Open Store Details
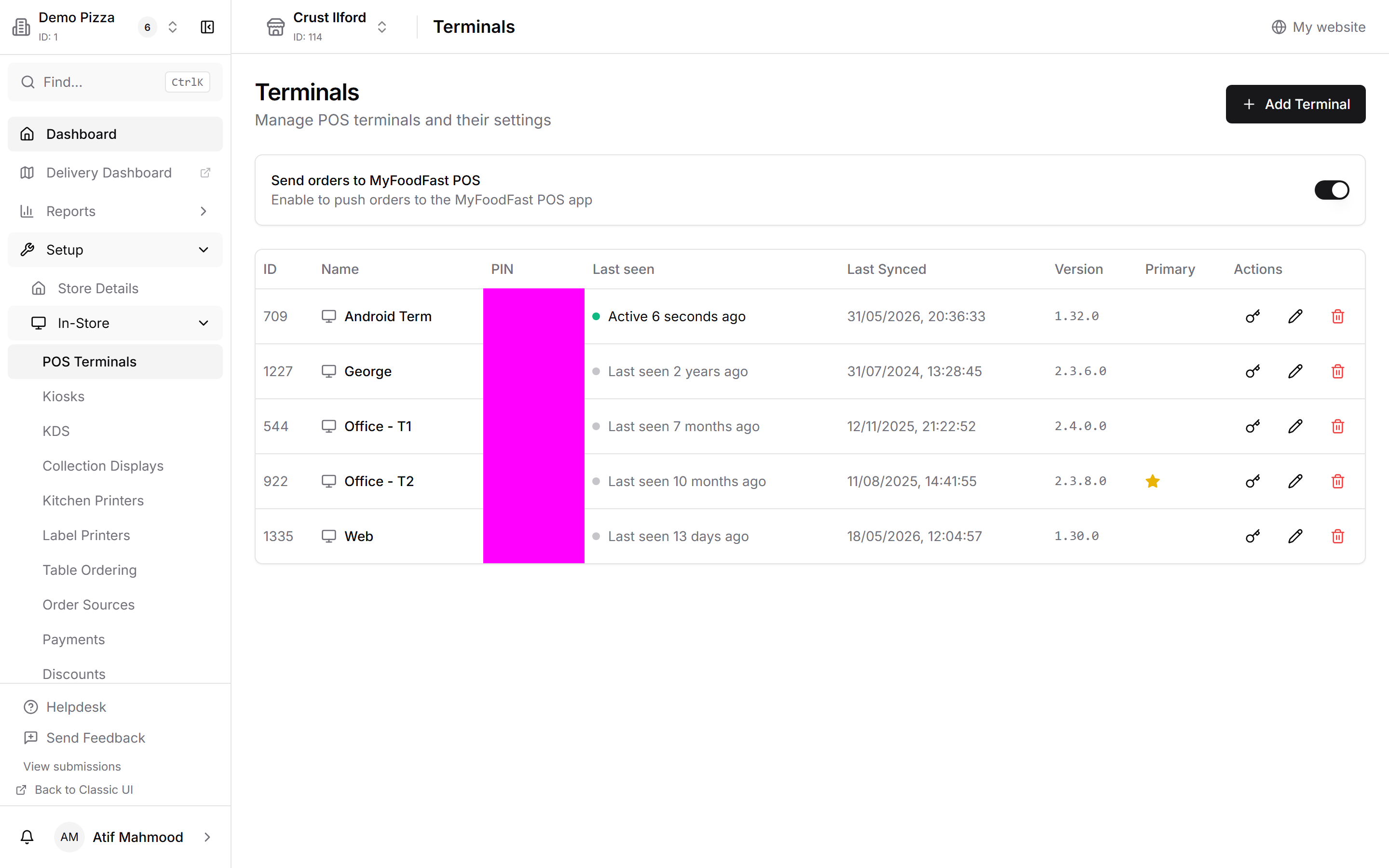 coord(115,288)
